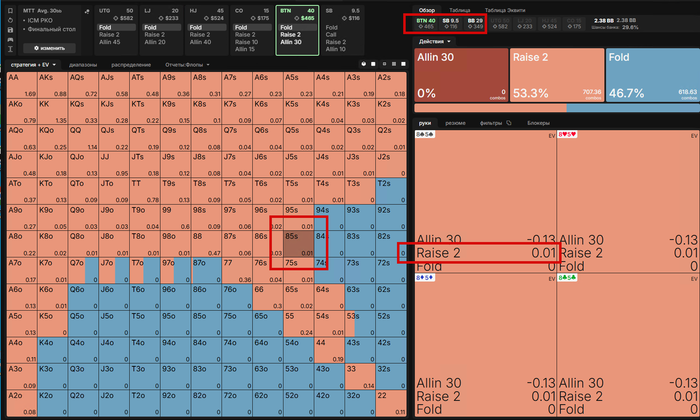
Task: Select the Блокеры tab
Action: 538,123
